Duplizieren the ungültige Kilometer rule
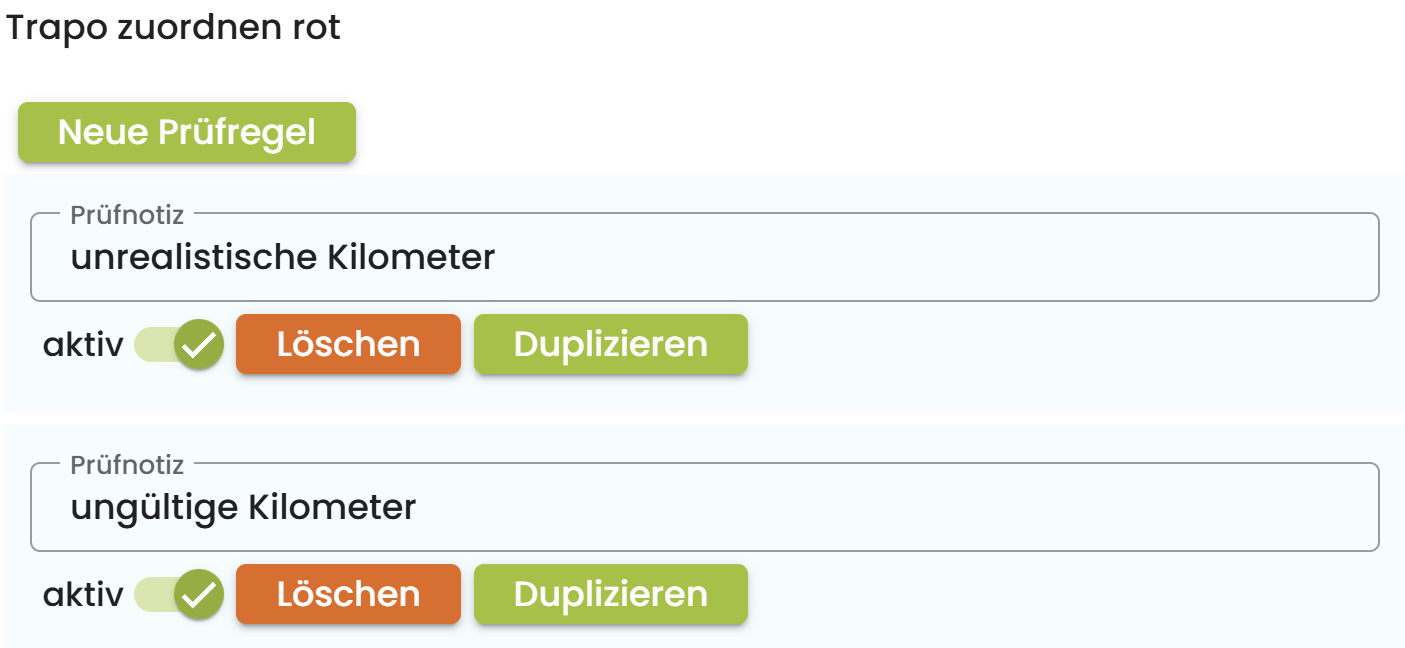1405x648 pixels. tap(610, 595)
